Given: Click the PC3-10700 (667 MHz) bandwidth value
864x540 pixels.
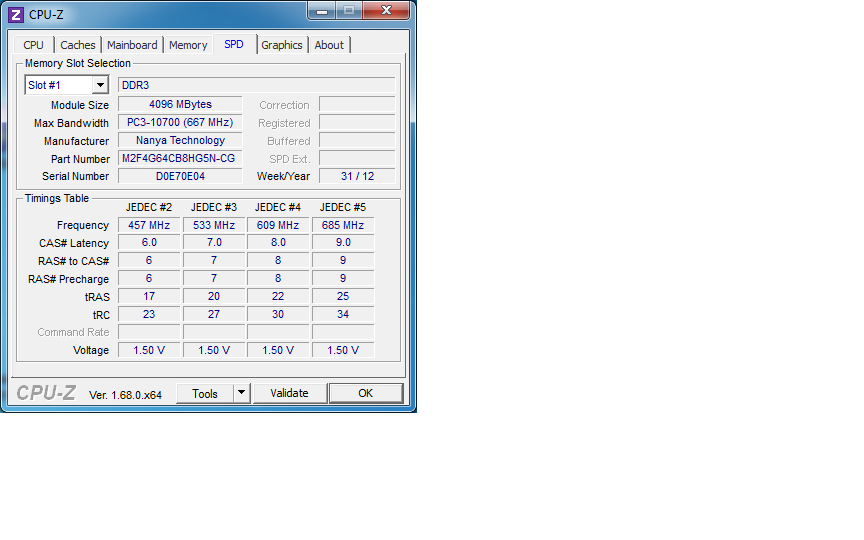Looking at the screenshot, I should pos(180,122).
